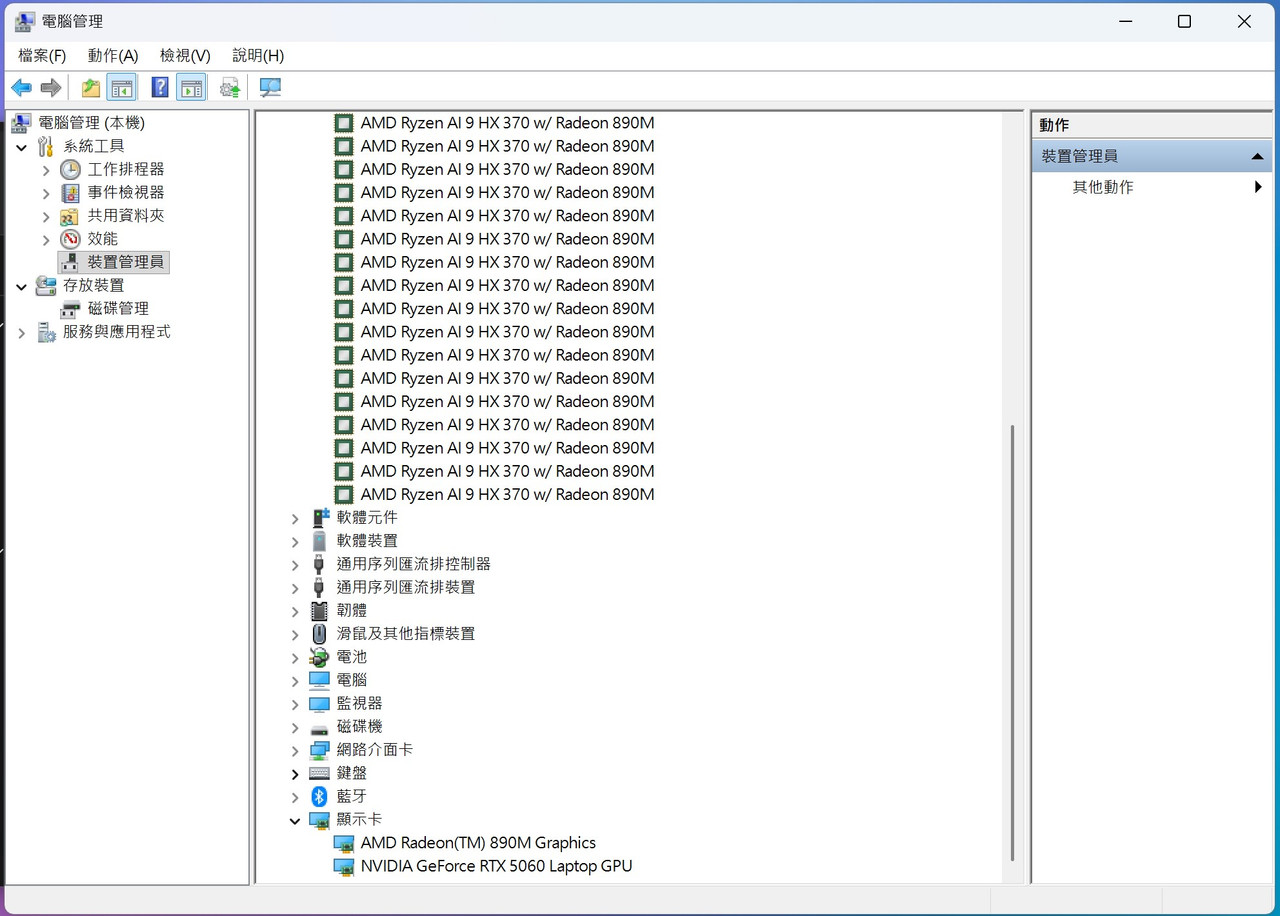1280x916 pixels.
Task: Click the 藍牙 Bluetooth icon
Action: (x=319, y=796)
